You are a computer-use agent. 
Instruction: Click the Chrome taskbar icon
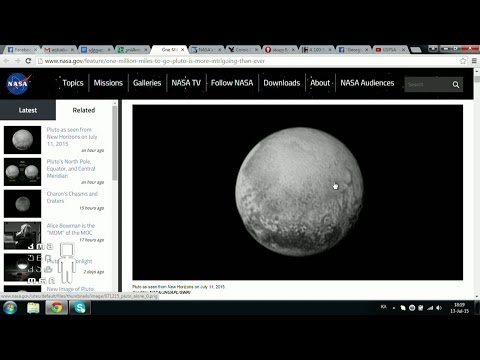pyautogui.click(x=57, y=307)
